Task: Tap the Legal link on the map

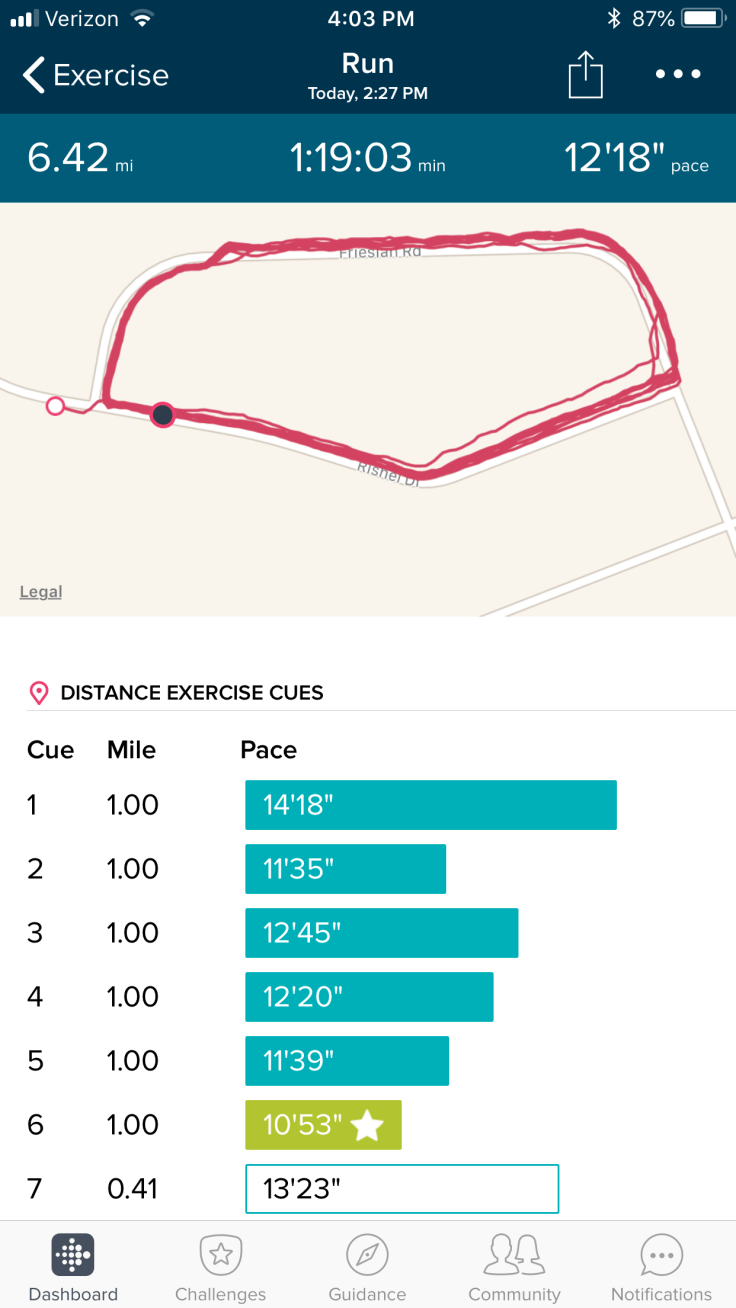Action: pyautogui.click(x=41, y=592)
